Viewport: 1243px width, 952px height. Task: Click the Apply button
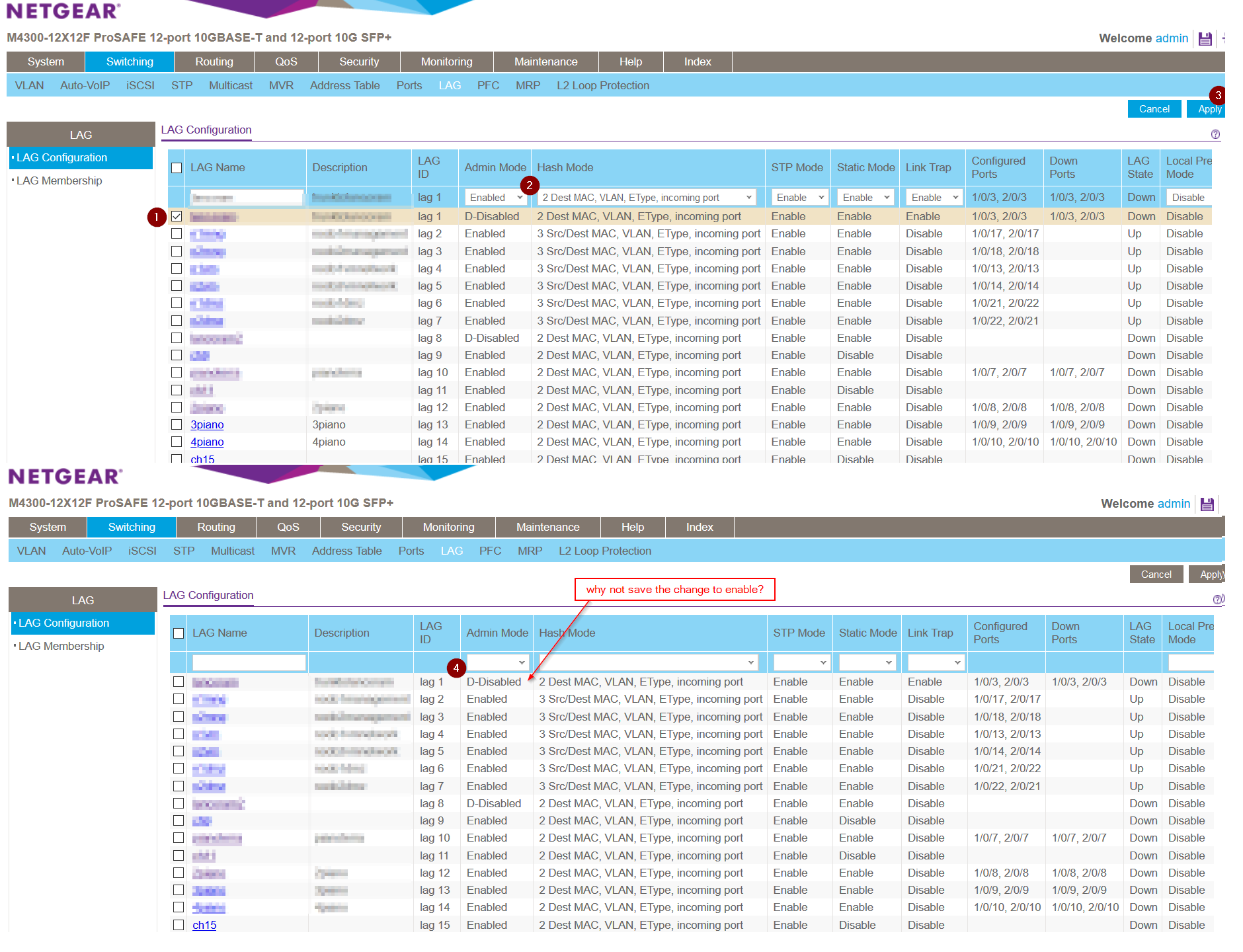pos(1209,108)
